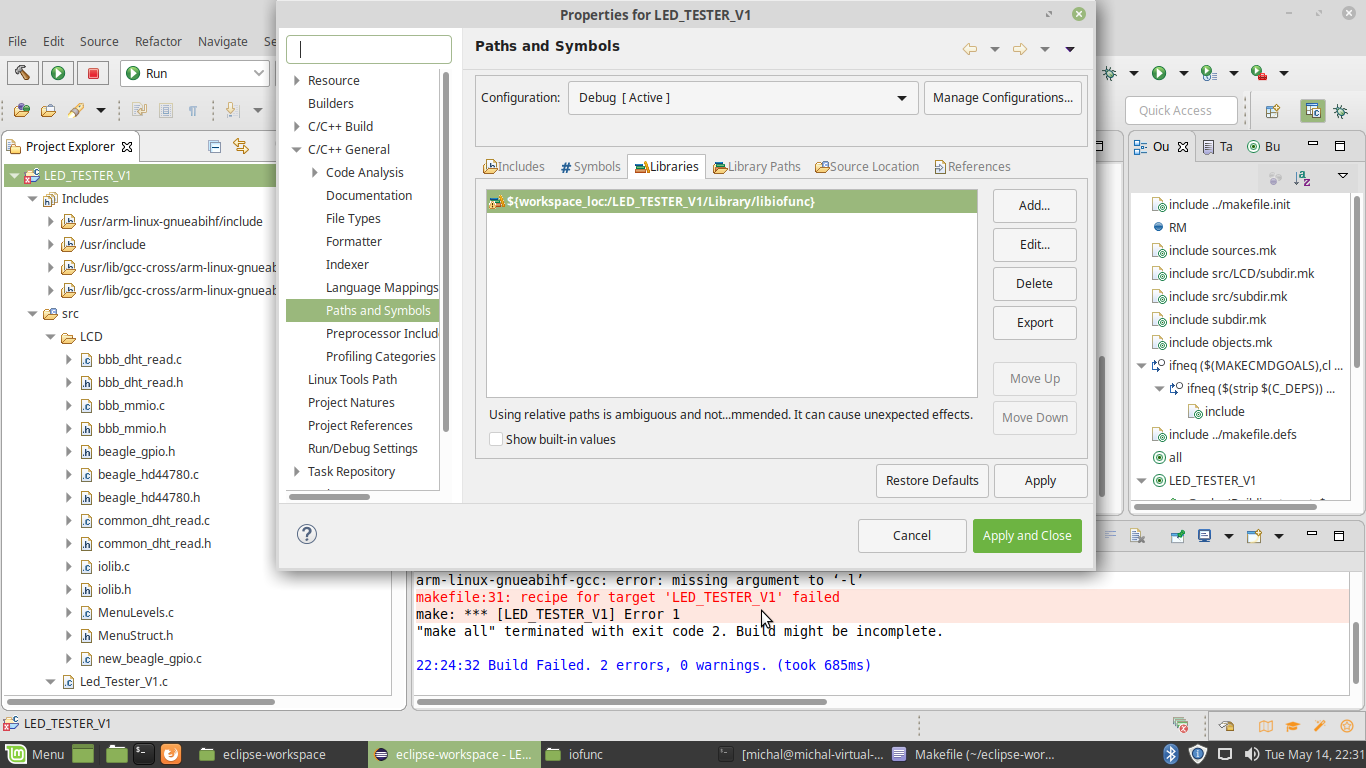The width and height of the screenshot is (1366, 768).
Task: Click the hammer Build icon
Action: pos(22,73)
